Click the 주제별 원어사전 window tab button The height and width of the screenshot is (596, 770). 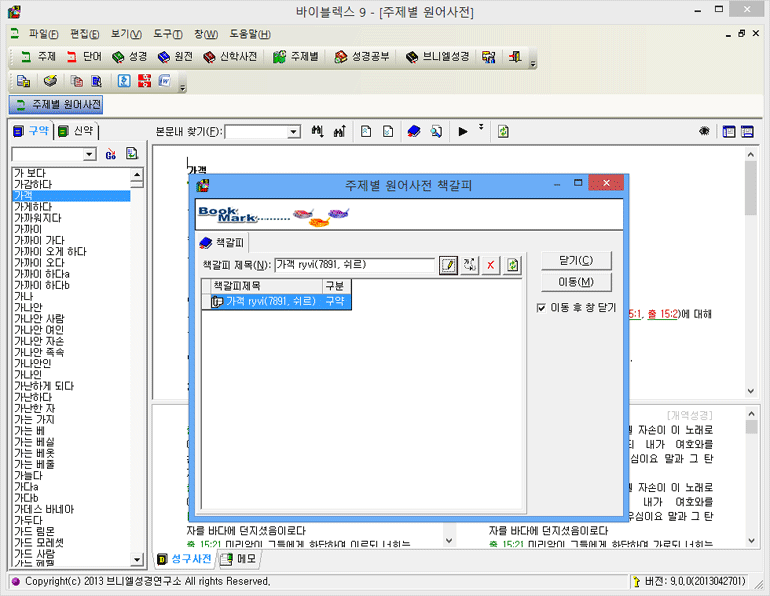coord(56,104)
